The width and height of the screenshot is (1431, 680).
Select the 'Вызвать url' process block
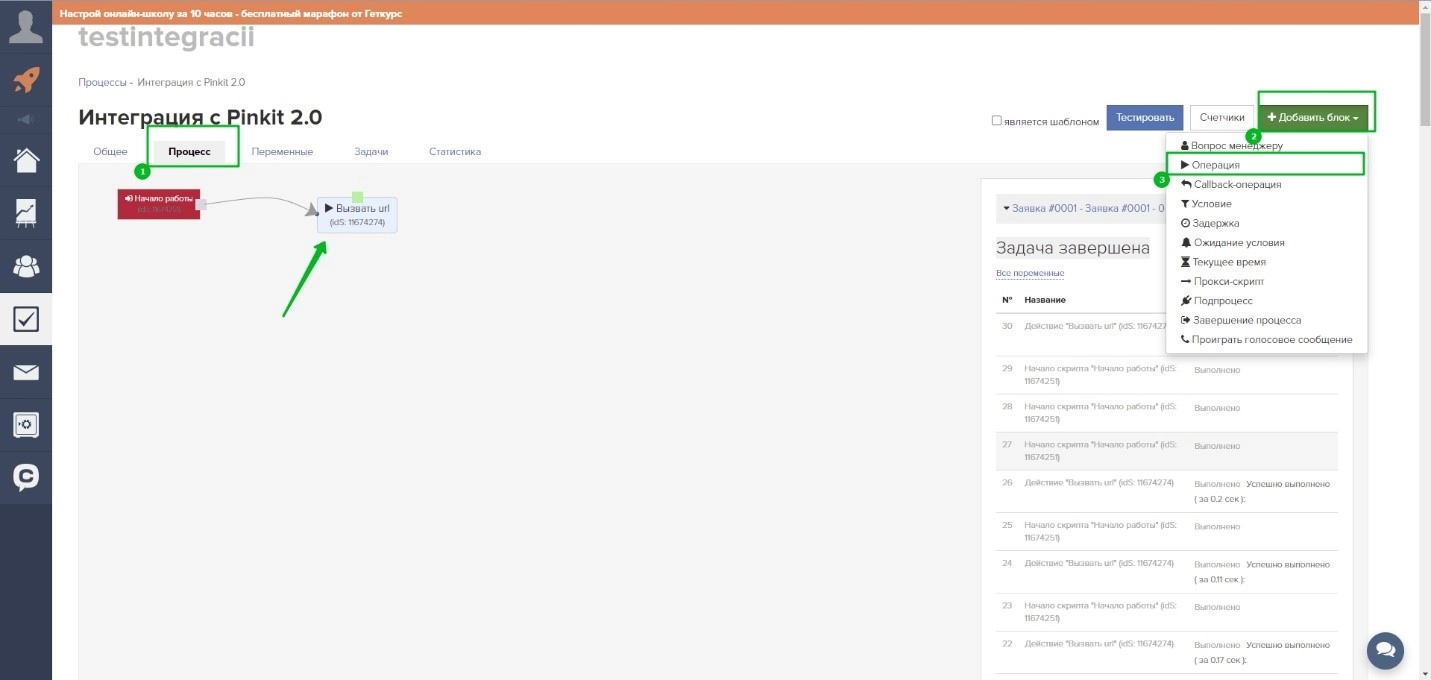(x=357, y=214)
